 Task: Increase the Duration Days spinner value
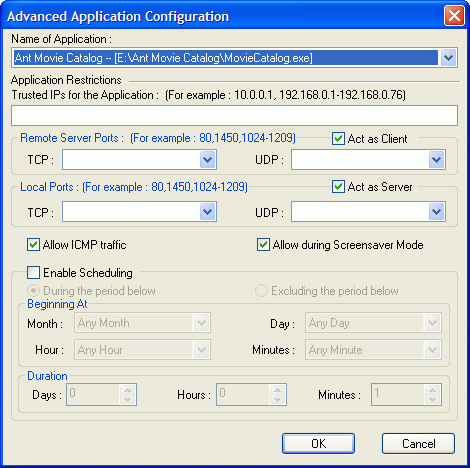[127, 390]
